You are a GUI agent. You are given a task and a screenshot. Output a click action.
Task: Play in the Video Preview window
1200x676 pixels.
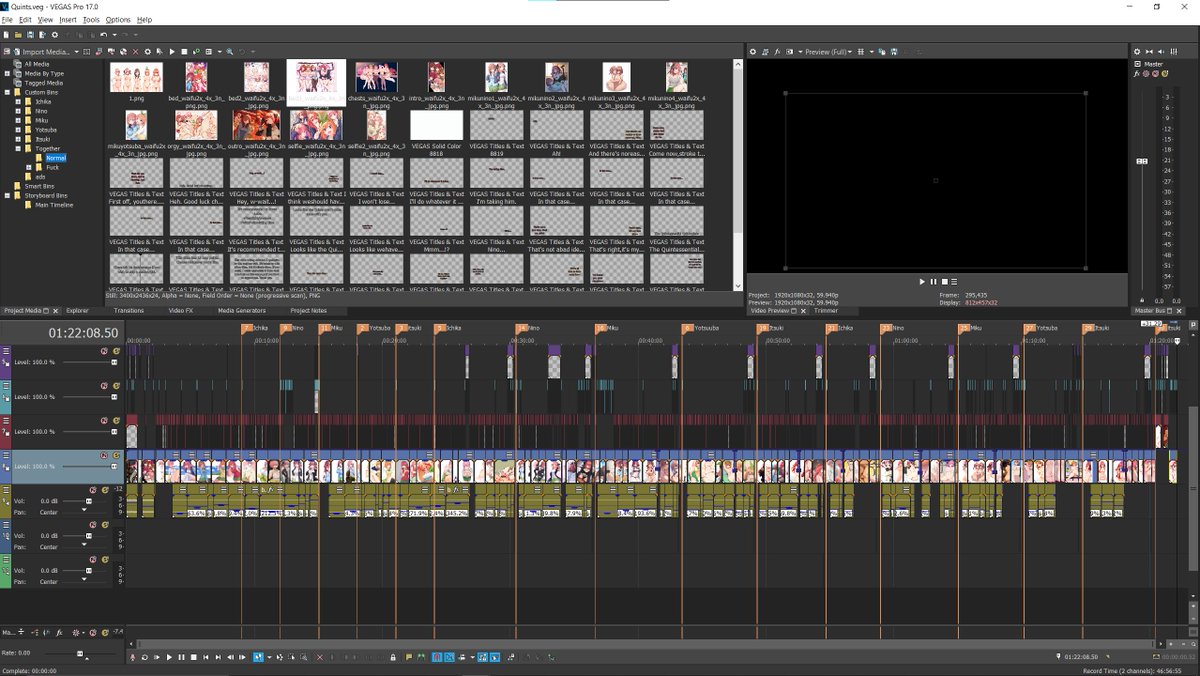click(x=922, y=282)
